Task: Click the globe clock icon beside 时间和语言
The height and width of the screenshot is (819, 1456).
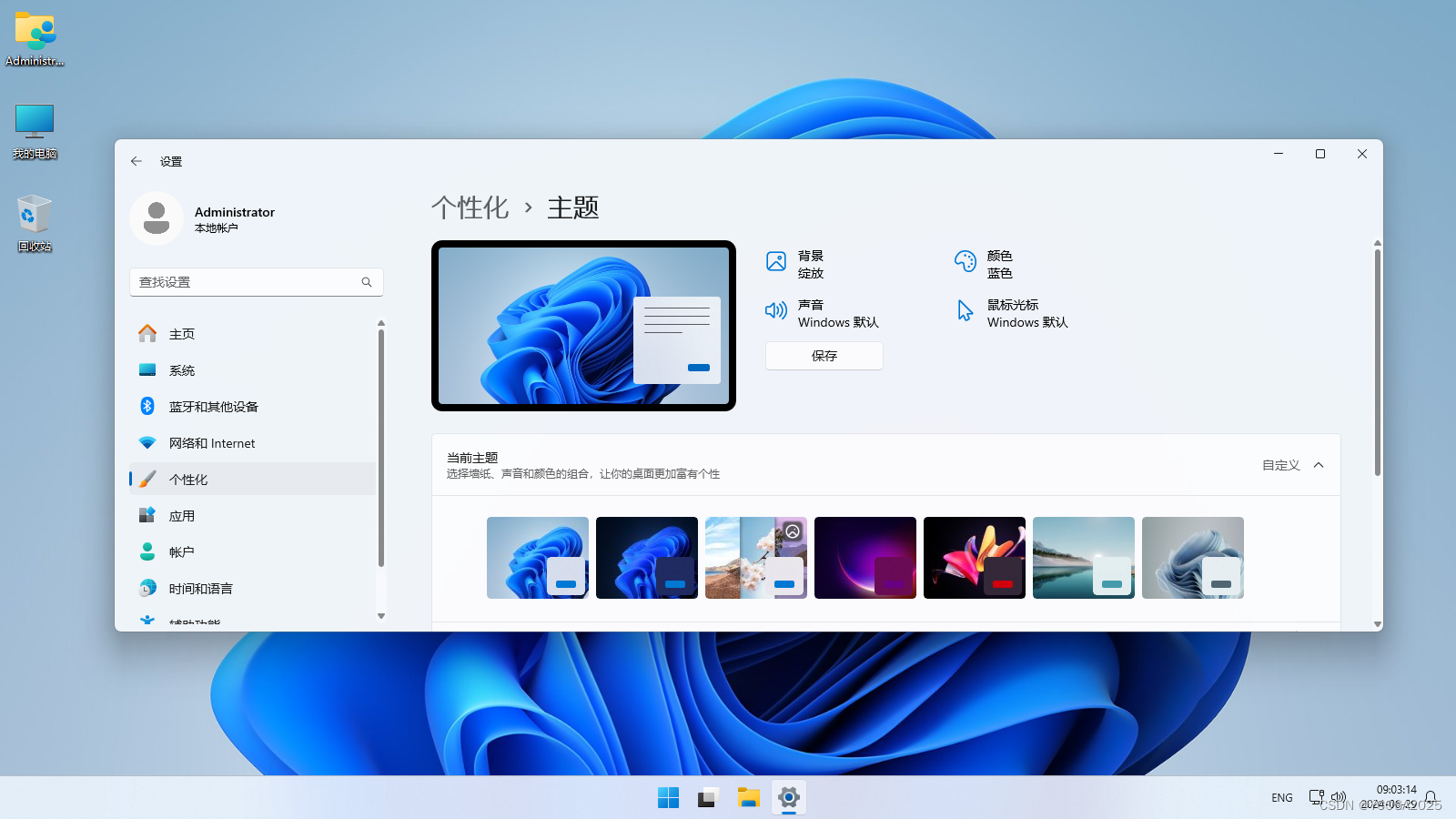Action: (x=147, y=588)
